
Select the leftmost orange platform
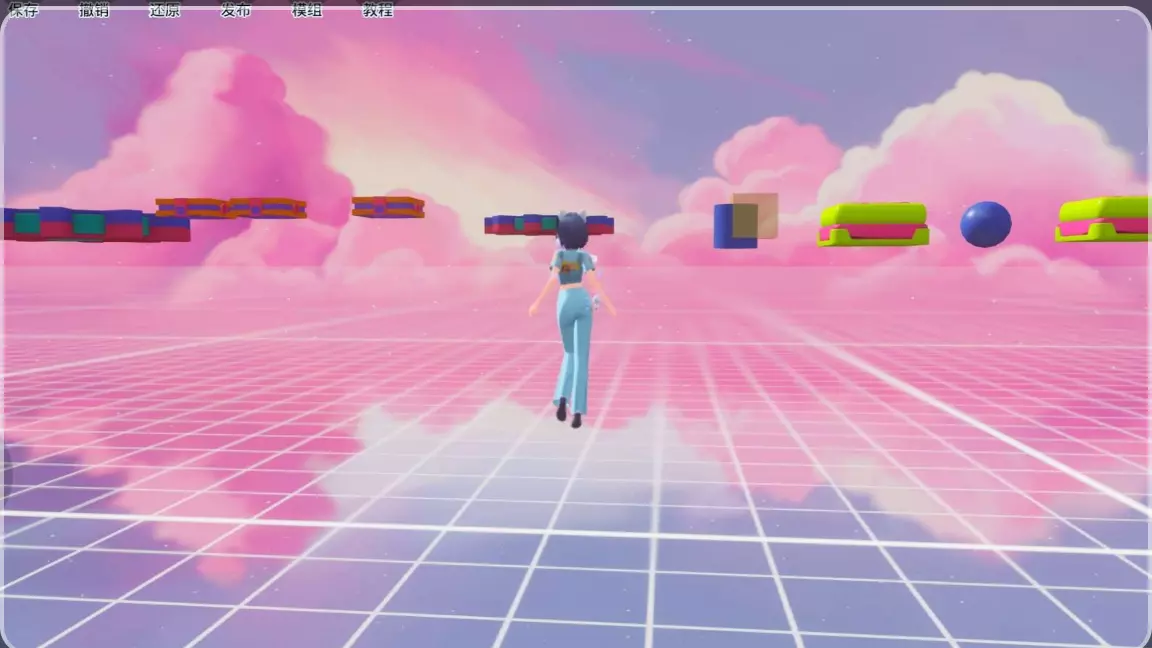pyautogui.click(x=192, y=208)
